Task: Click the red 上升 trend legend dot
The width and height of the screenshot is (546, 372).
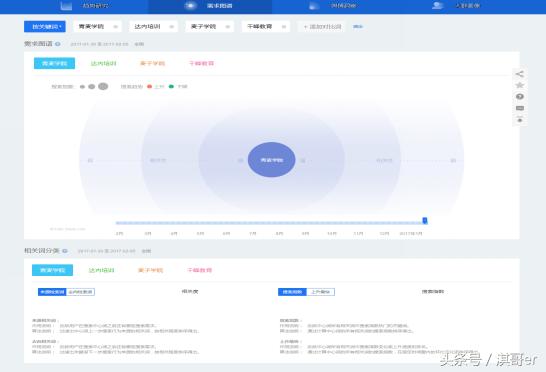Action: coord(149,86)
